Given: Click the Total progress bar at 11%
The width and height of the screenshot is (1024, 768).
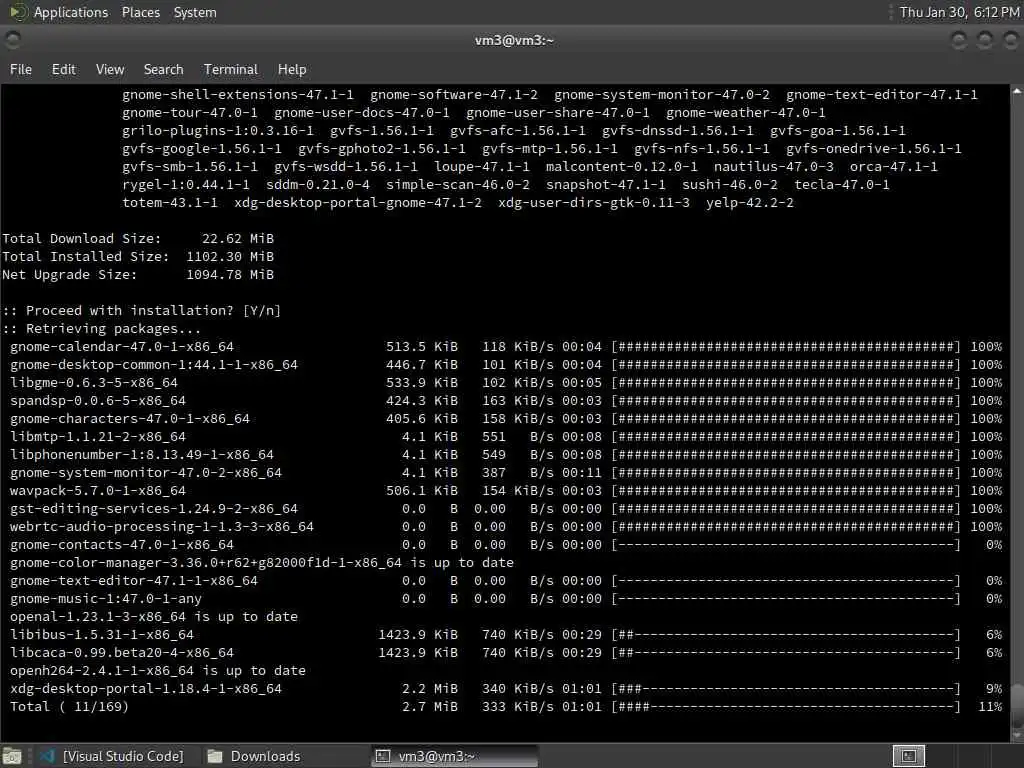Looking at the screenshot, I should point(786,707).
